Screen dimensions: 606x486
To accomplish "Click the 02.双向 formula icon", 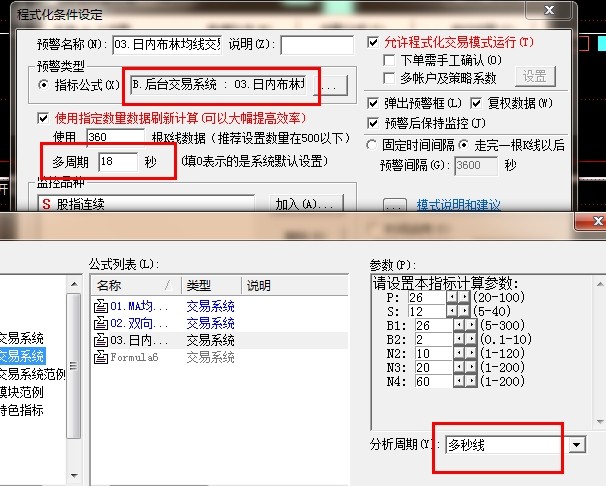I will [101, 323].
